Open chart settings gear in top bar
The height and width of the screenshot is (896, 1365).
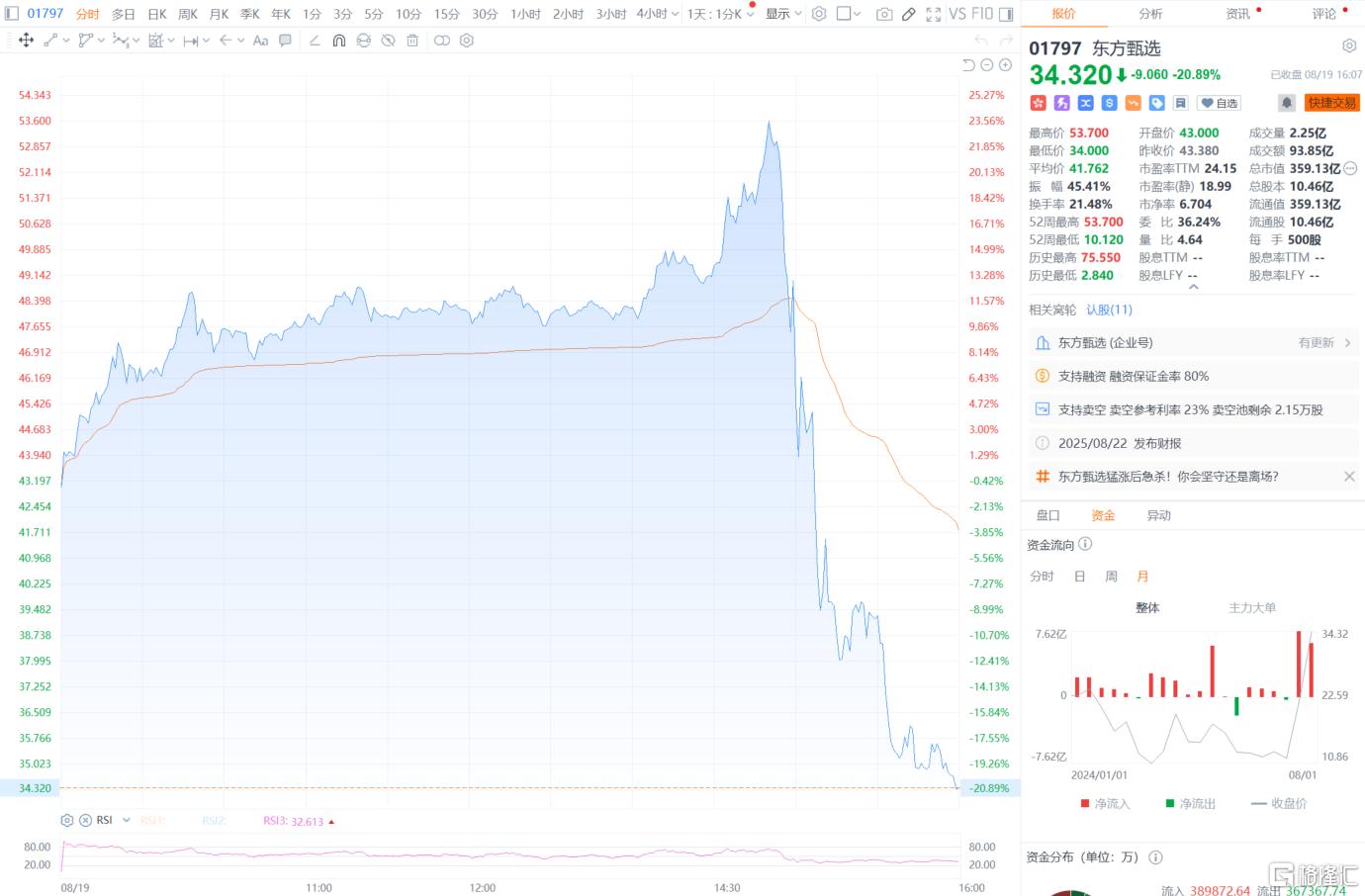[x=819, y=14]
